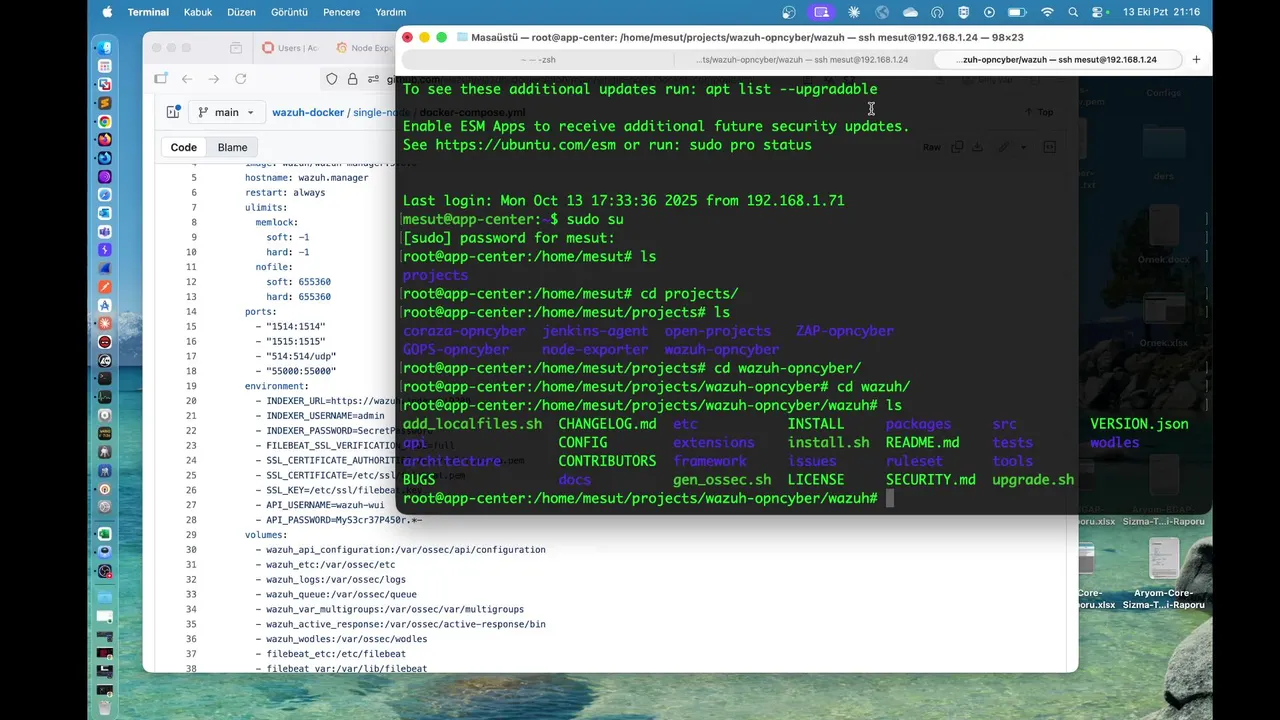Image resolution: width=1280 pixels, height=720 pixels.
Task: Open Microsoft Teams from the Dock
Action: click(104, 232)
